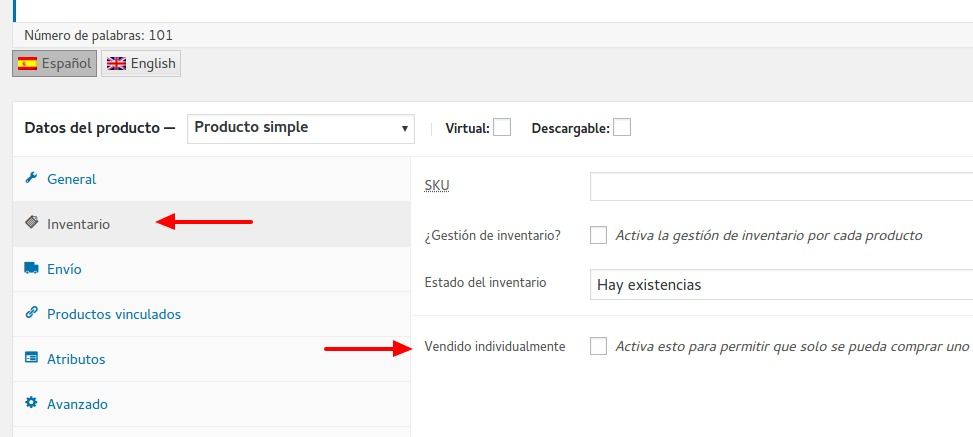Viewport: 973px width, 437px height.
Task: Check the Gestión de inventario checkbox
Action: (x=598, y=235)
